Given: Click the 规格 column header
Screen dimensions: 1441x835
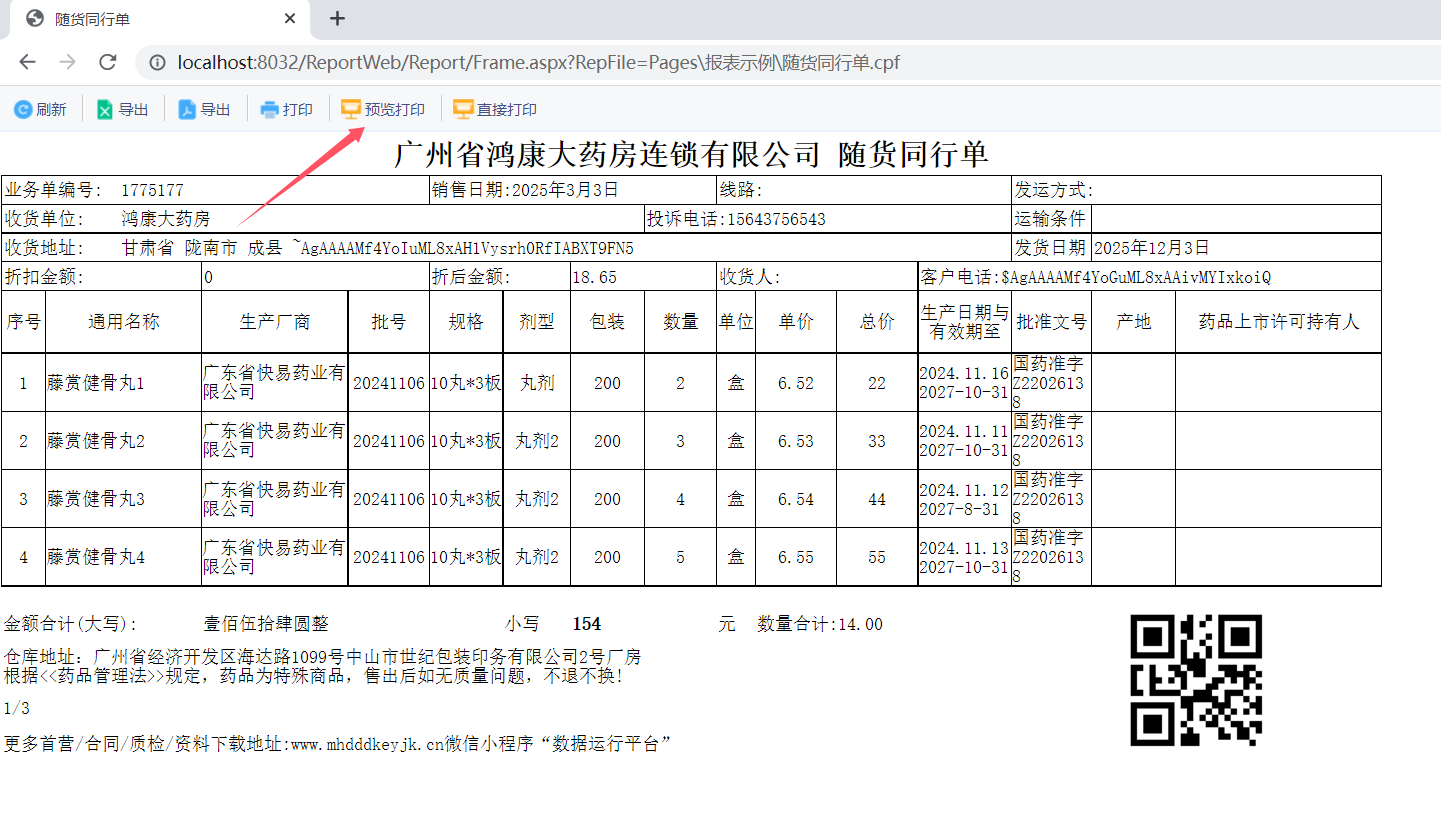Looking at the screenshot, I should coord(466,322).
